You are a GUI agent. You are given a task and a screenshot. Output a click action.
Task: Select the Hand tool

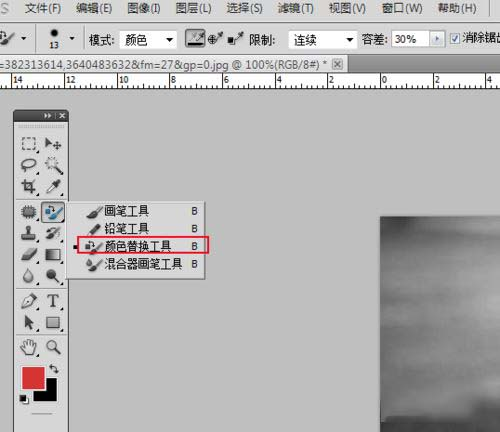pos(29,347)
